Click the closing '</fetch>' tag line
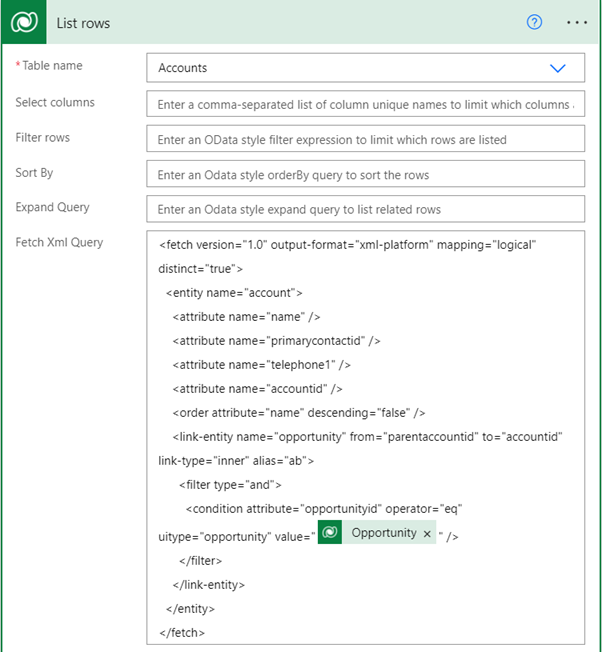Image resolution: width=602 pixels, height=652 pixels. click(182, 633)
